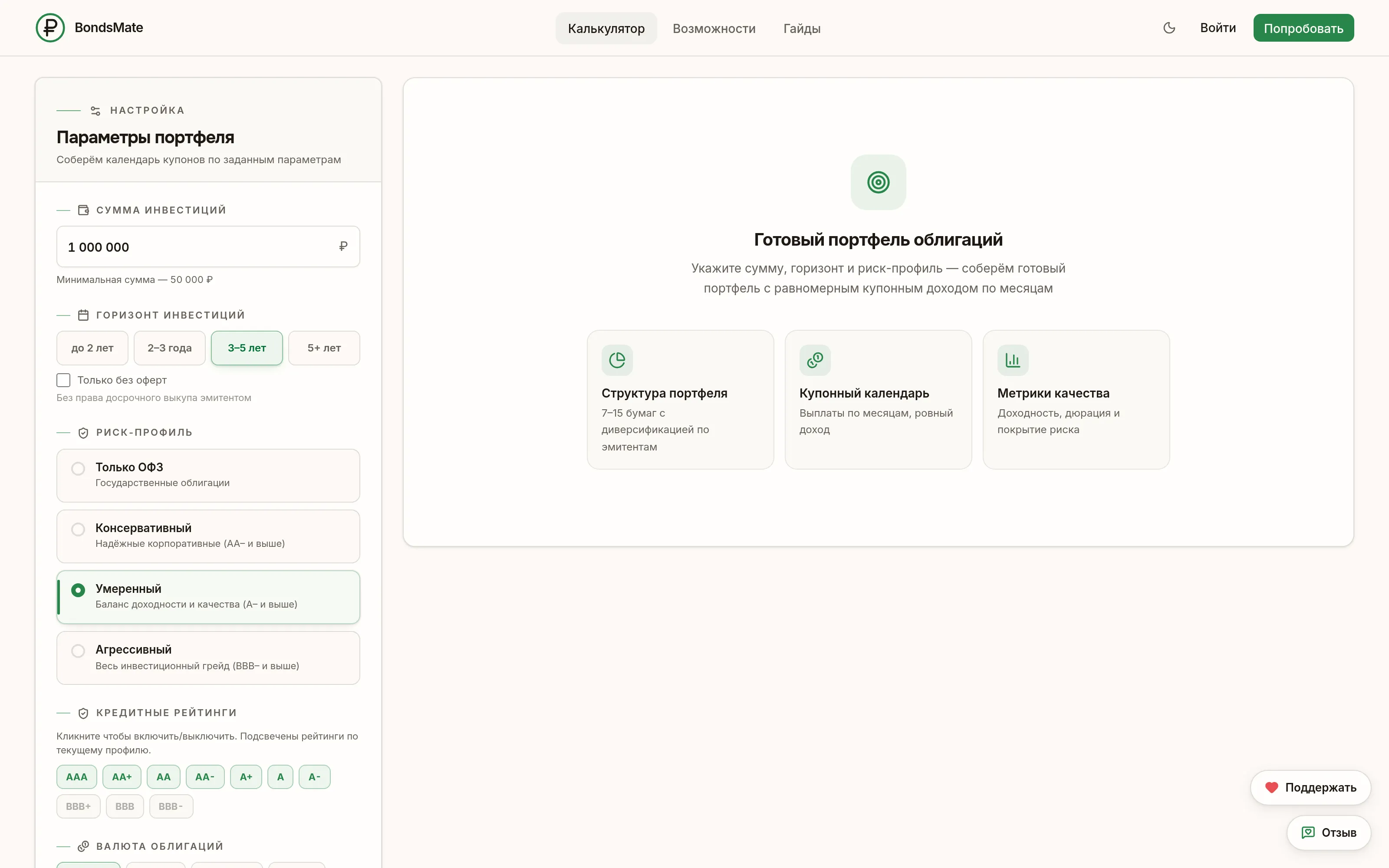Screen dimensions: 1389x868
Task: Toggle the A rating chip
Action: (x=281, y=777)
